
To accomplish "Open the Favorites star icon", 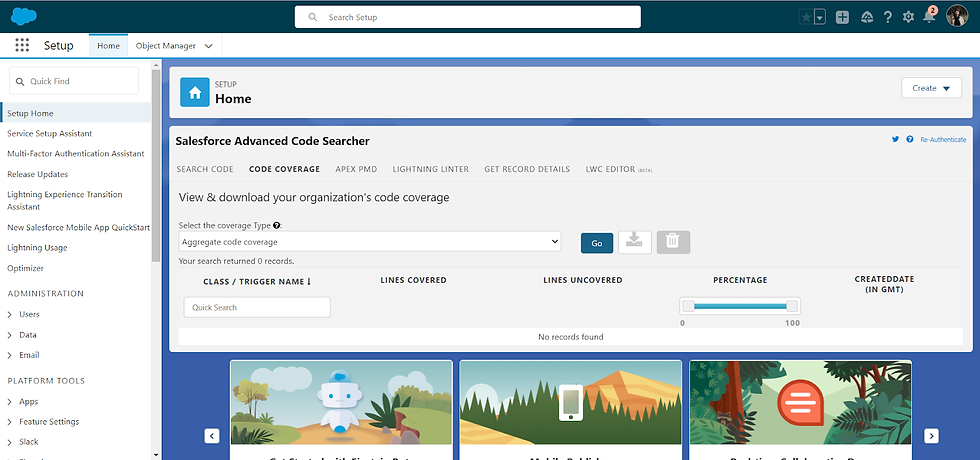I will 806,18.
